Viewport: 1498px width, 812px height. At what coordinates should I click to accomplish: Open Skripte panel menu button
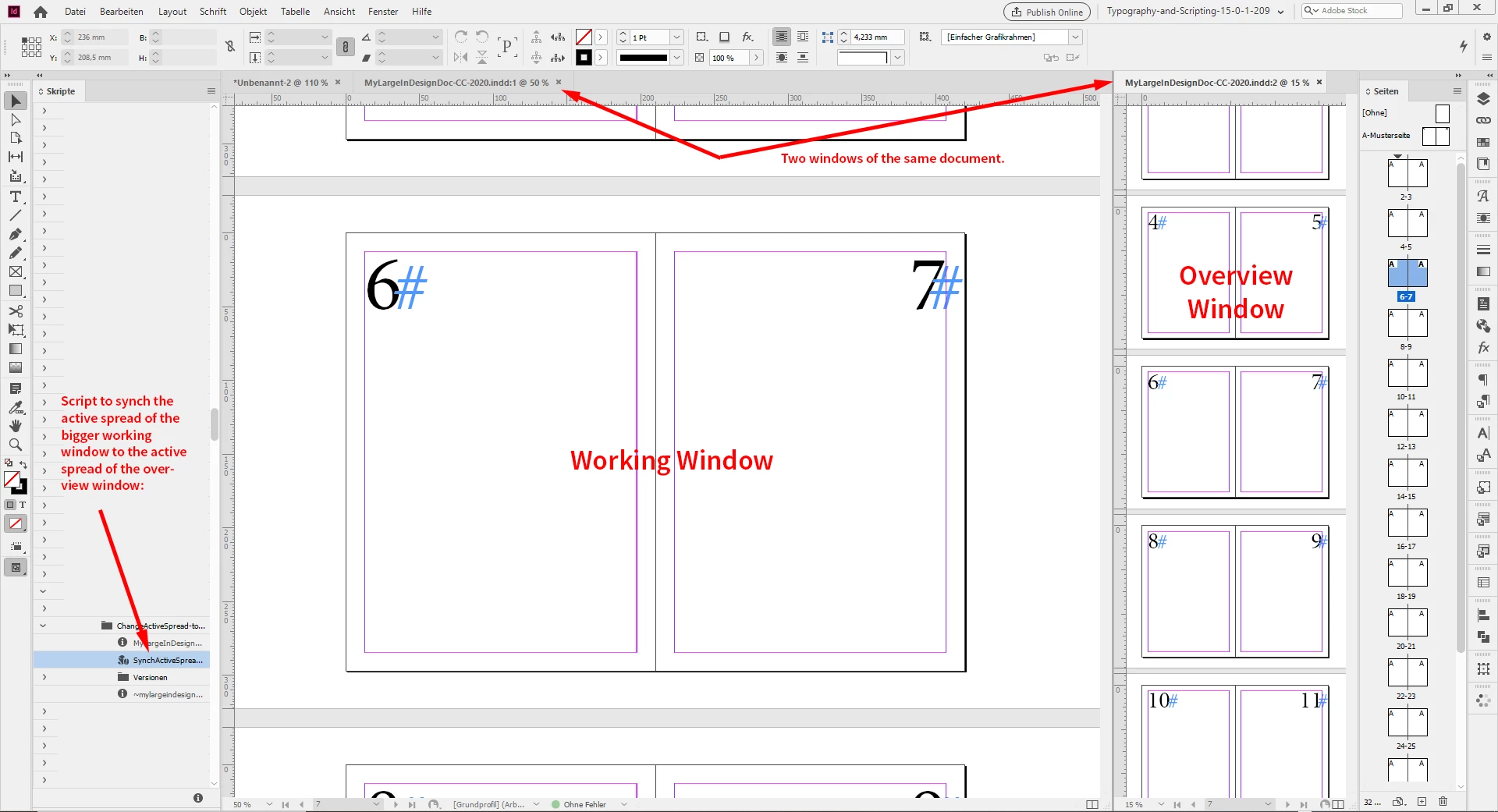[211, 91]
